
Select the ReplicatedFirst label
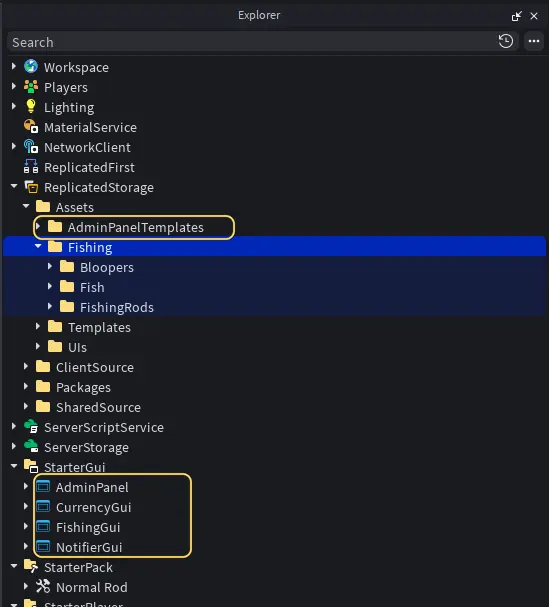click(x=89, y=167)
